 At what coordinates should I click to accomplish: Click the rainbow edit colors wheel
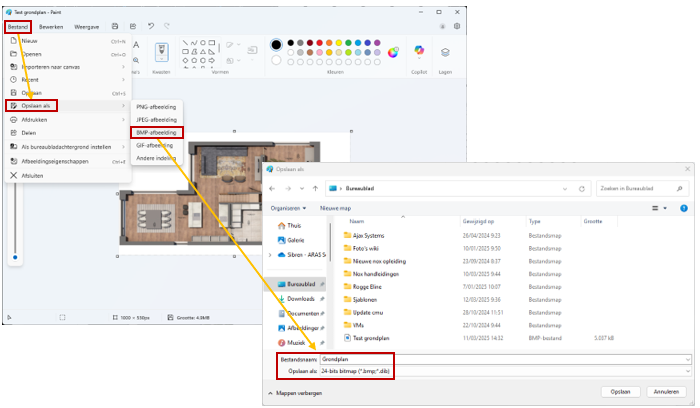click(393, 52)
